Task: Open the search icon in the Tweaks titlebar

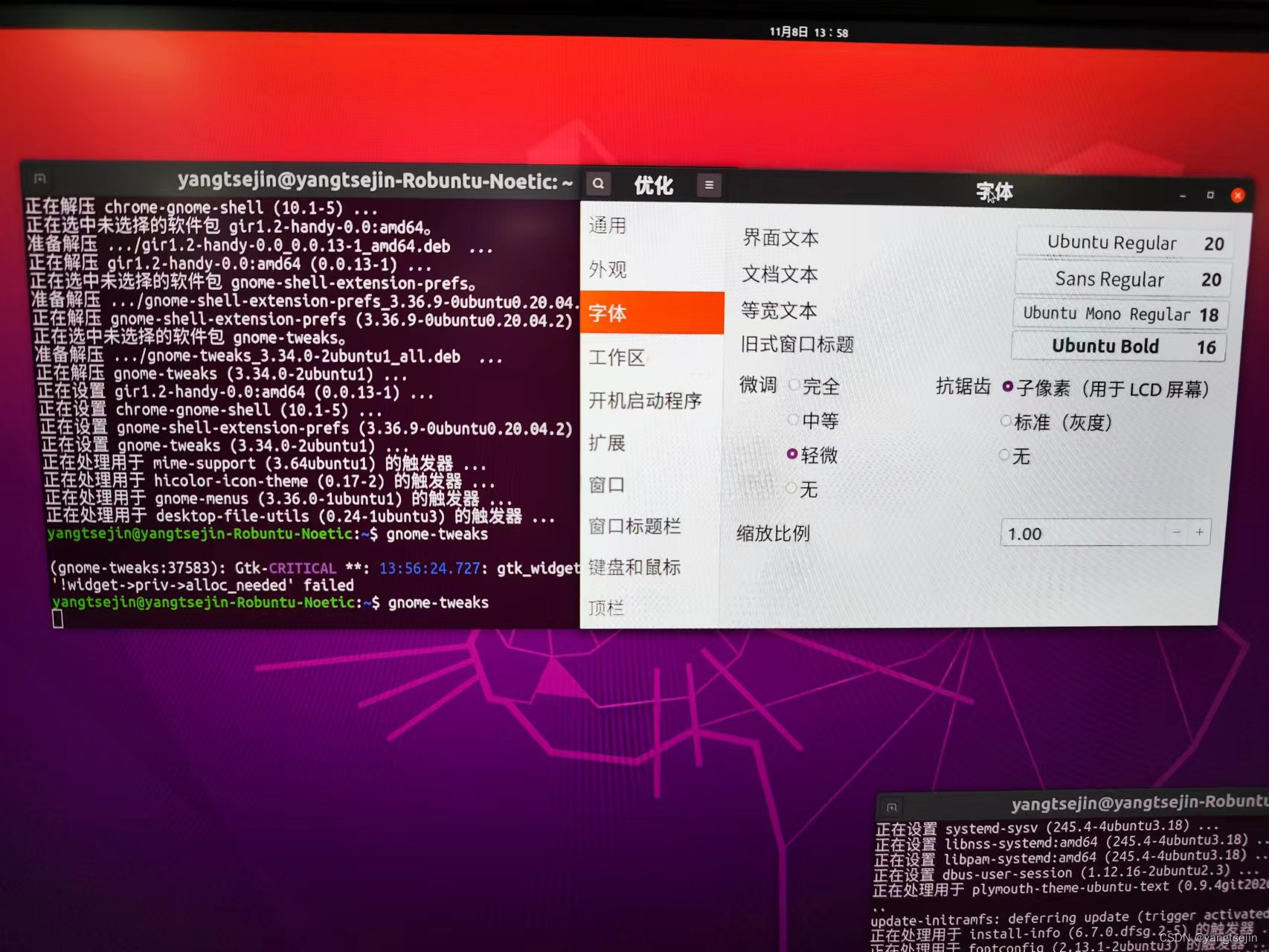Action: click(x=597, y=183)
